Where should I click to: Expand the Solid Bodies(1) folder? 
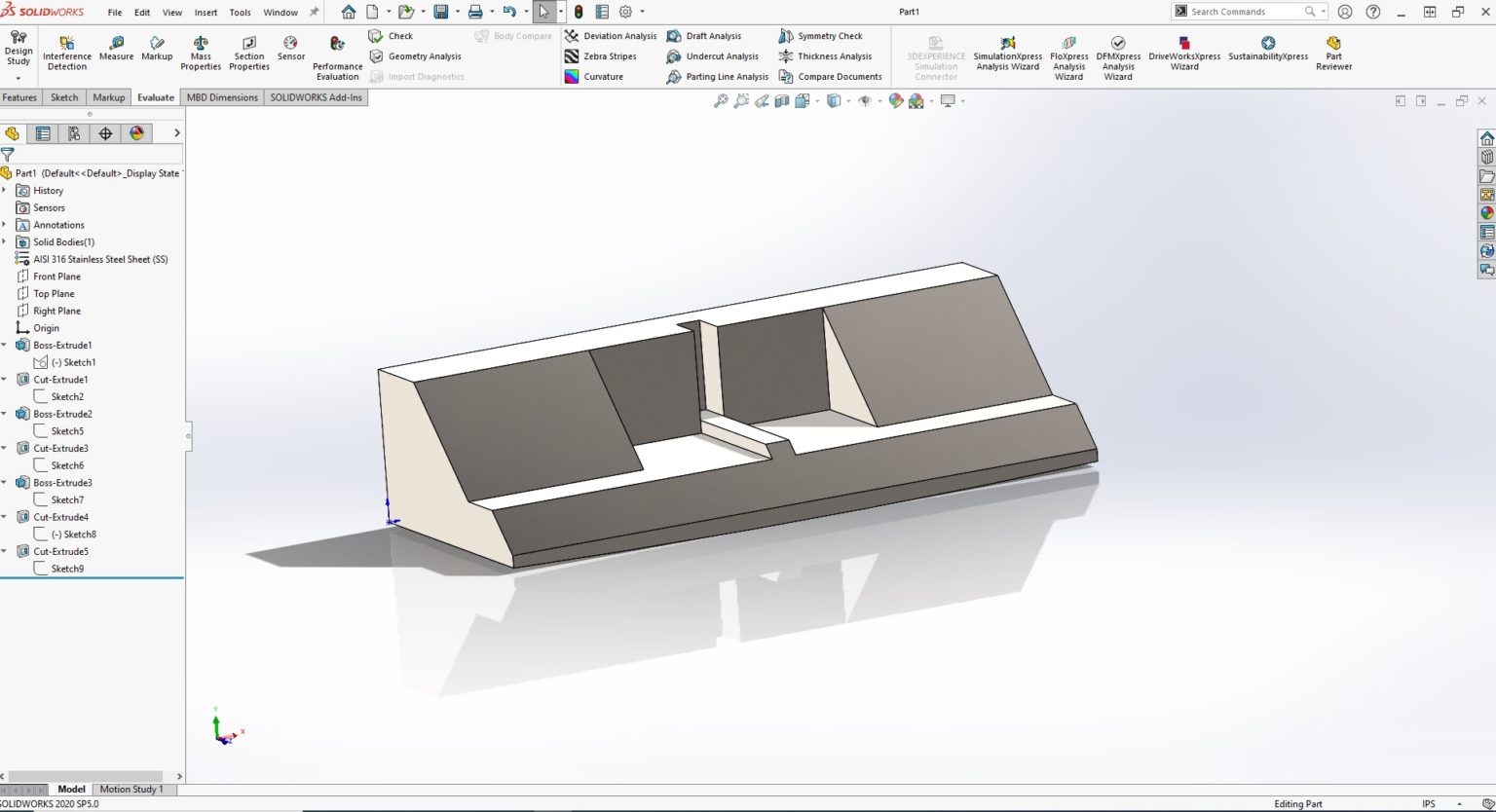(4, 242)
